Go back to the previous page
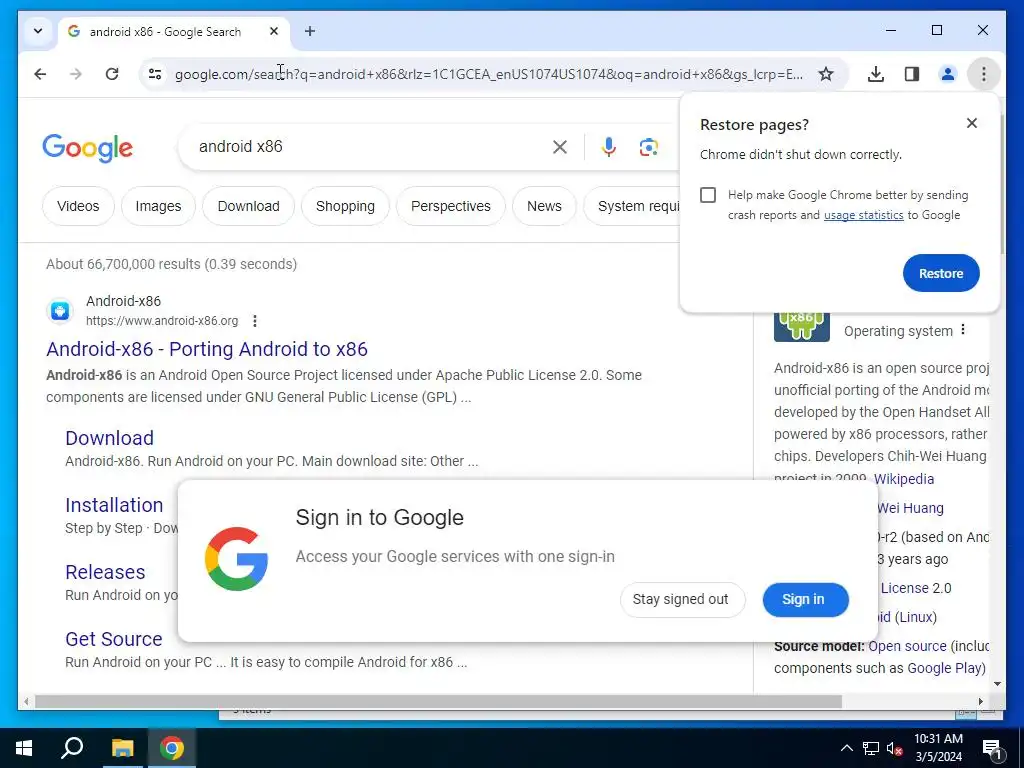Screen dimensions: 1024x768 [x=40, y=74]
